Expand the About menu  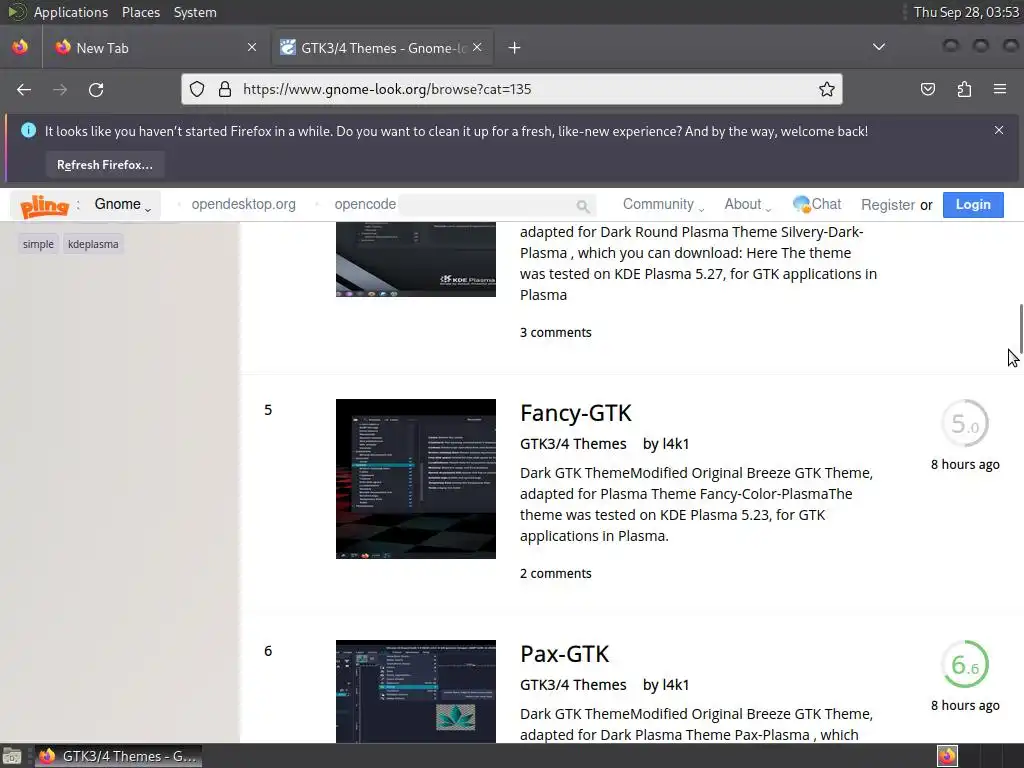point(748,204)
